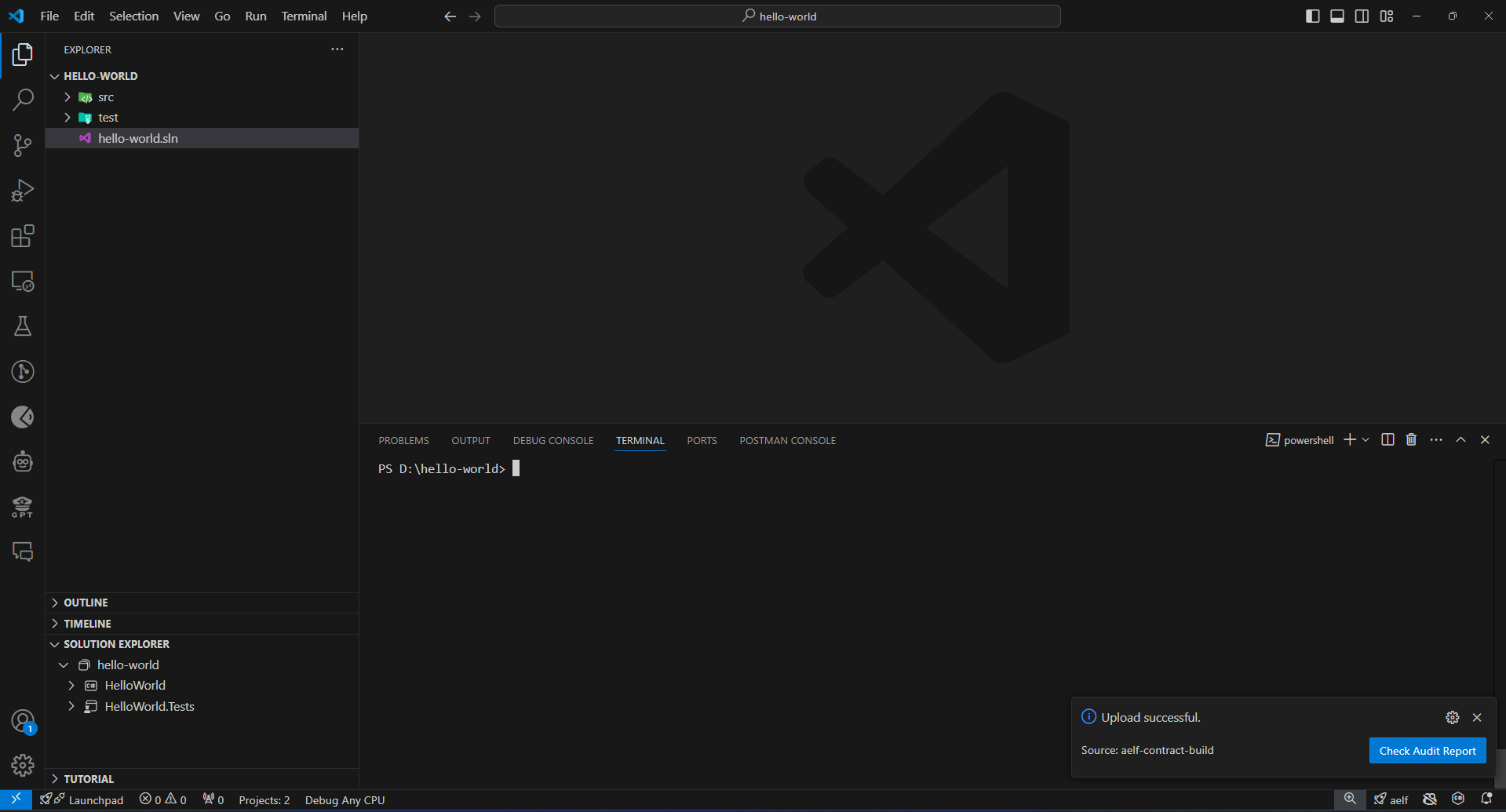Open terminal panel more actions ellipsis
This screenshot has width=1506, height=812.
tap(1436, 440)
